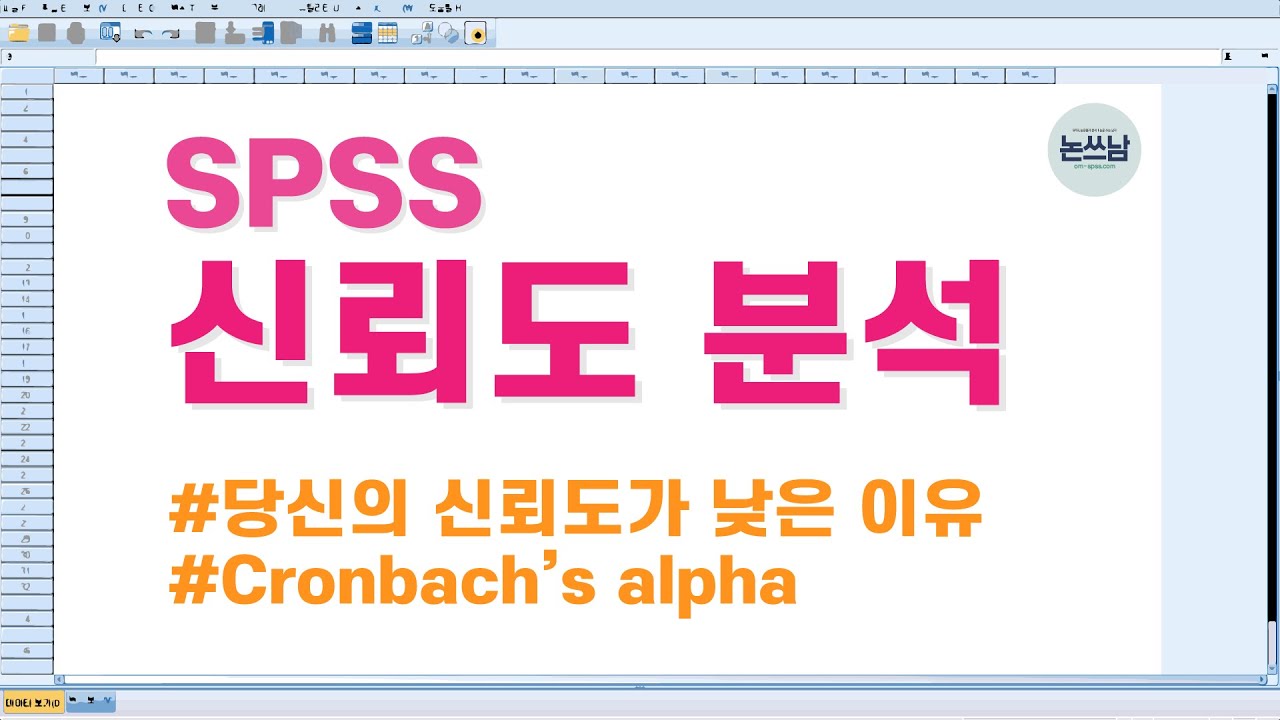Click the Go to Variable toolbar icon
The image size is (1280, 720).
(x=235, y=33)
